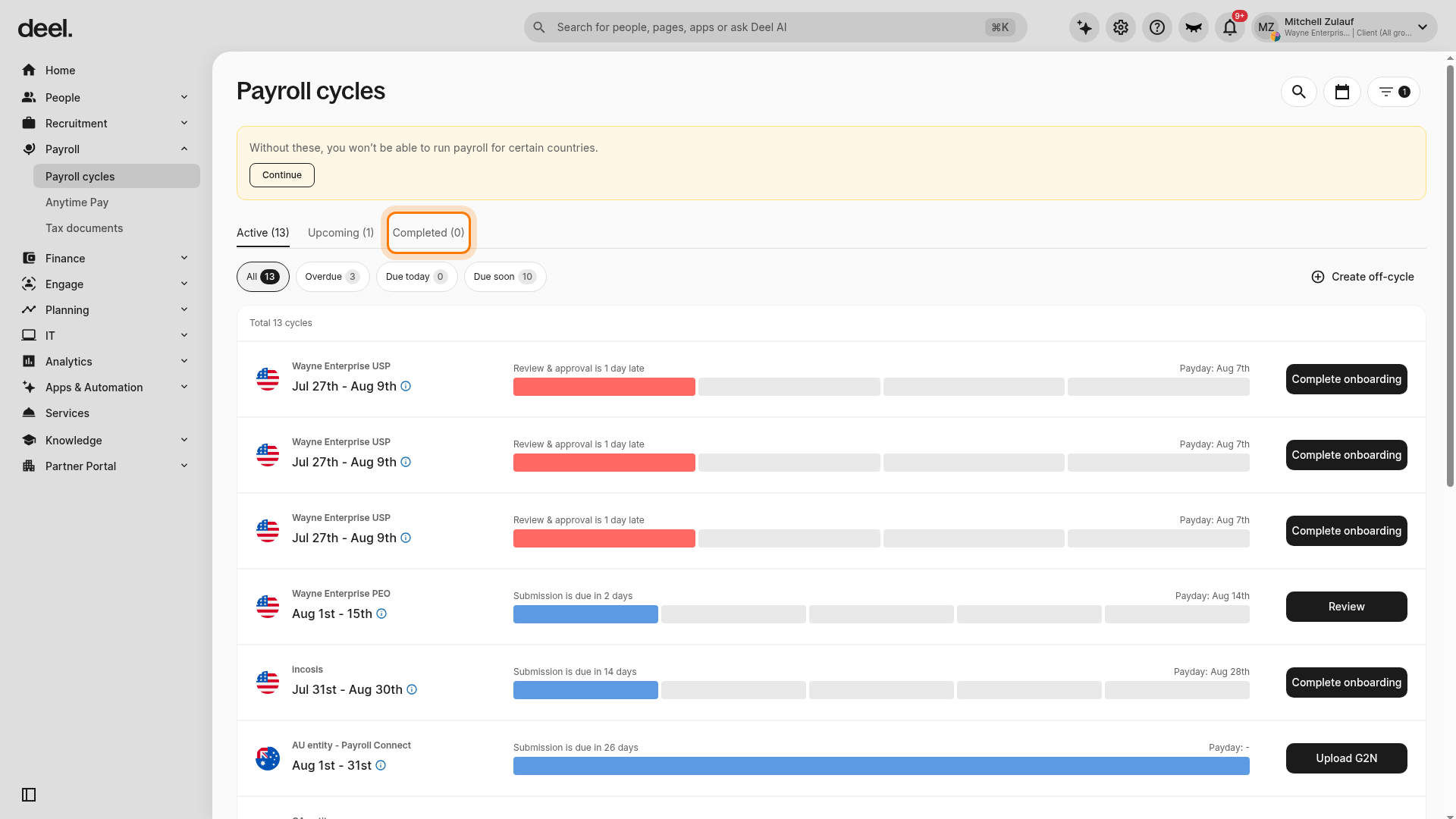
Task: Open the Services sidebar item
Action: (67, 413)
